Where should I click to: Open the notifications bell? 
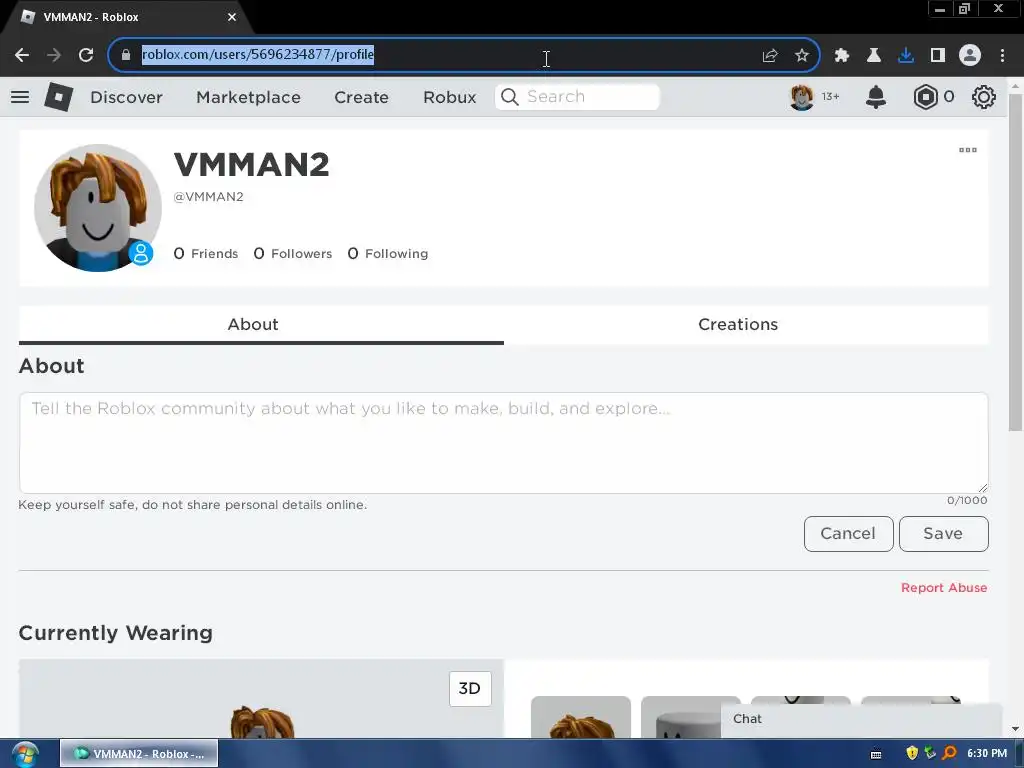[876, 97]
